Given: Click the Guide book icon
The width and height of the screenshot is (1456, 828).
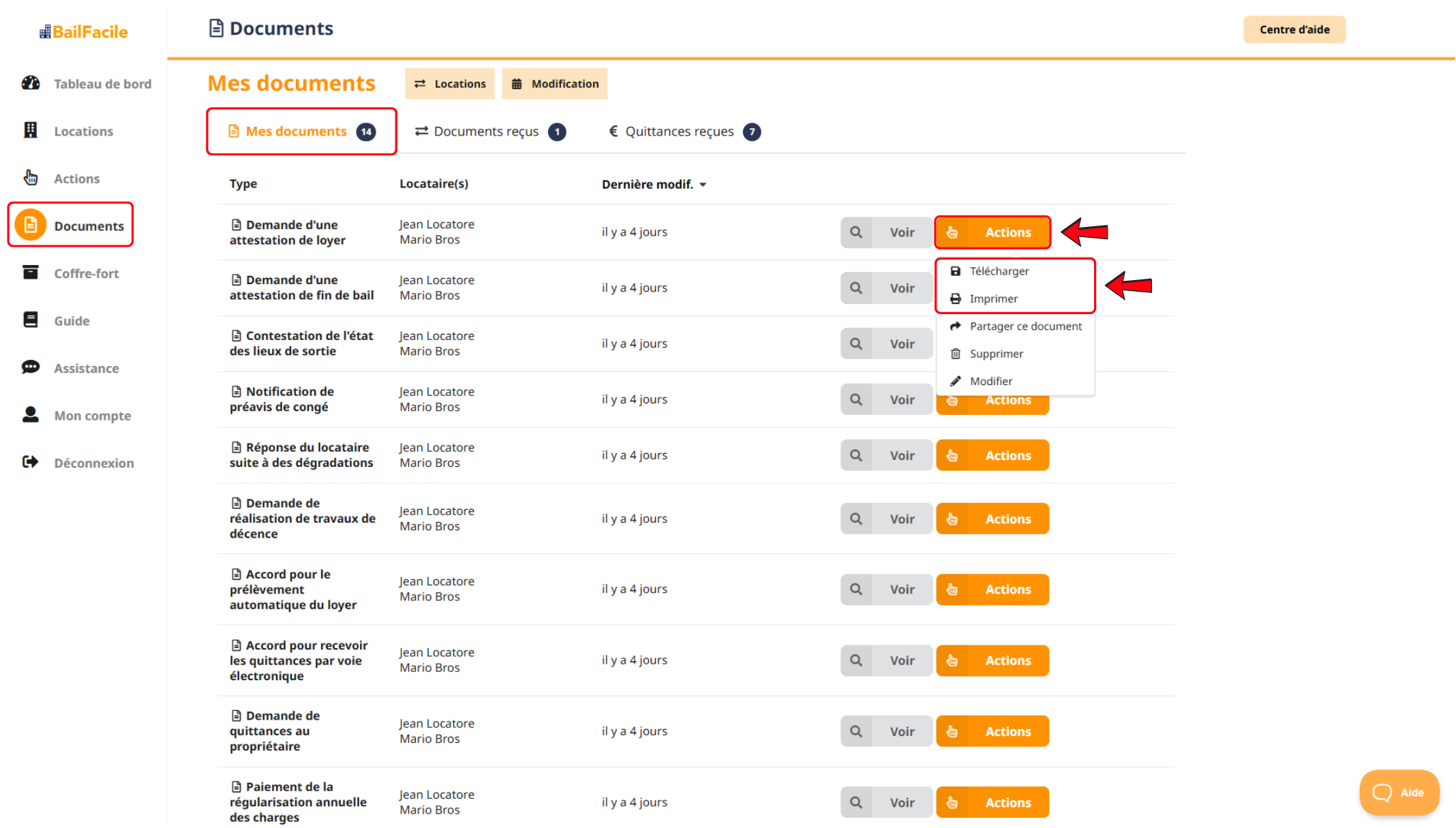Looking at the screenshot, I should coord(31,320).
